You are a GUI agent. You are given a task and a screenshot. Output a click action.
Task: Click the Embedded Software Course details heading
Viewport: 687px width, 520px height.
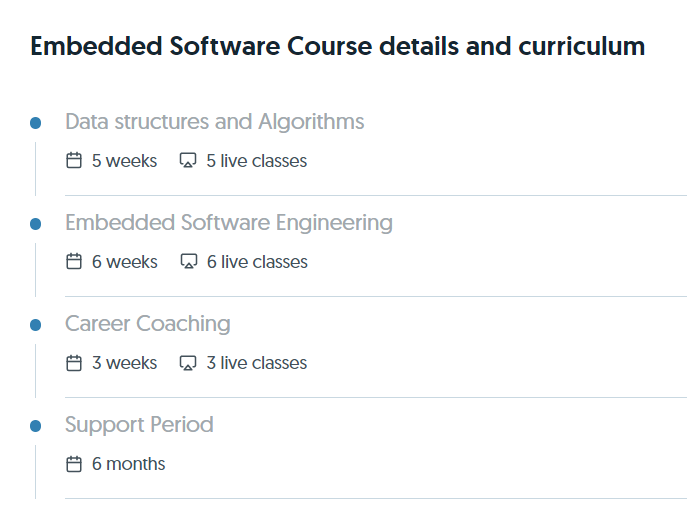coord(337,46)
